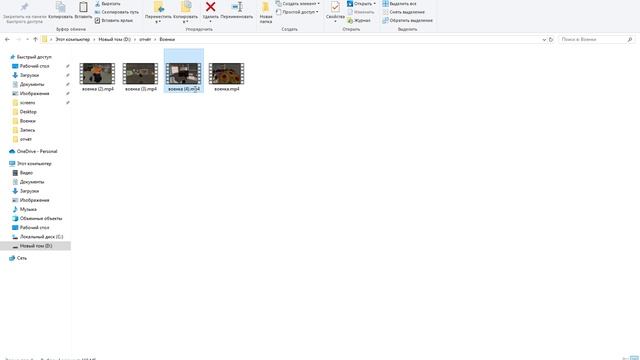Click the Pin to Quick access ribbon icon
This screenshot has height=360, width=640.
tap(24, 7)
